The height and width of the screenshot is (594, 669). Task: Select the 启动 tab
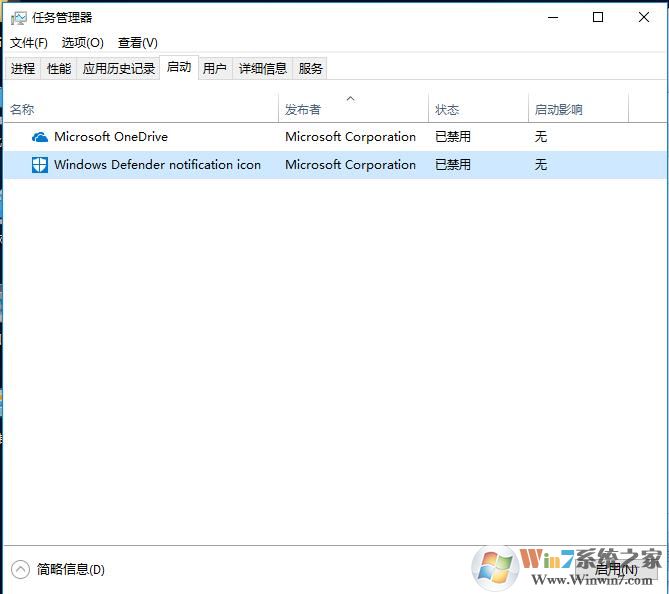tap(179, 67)
